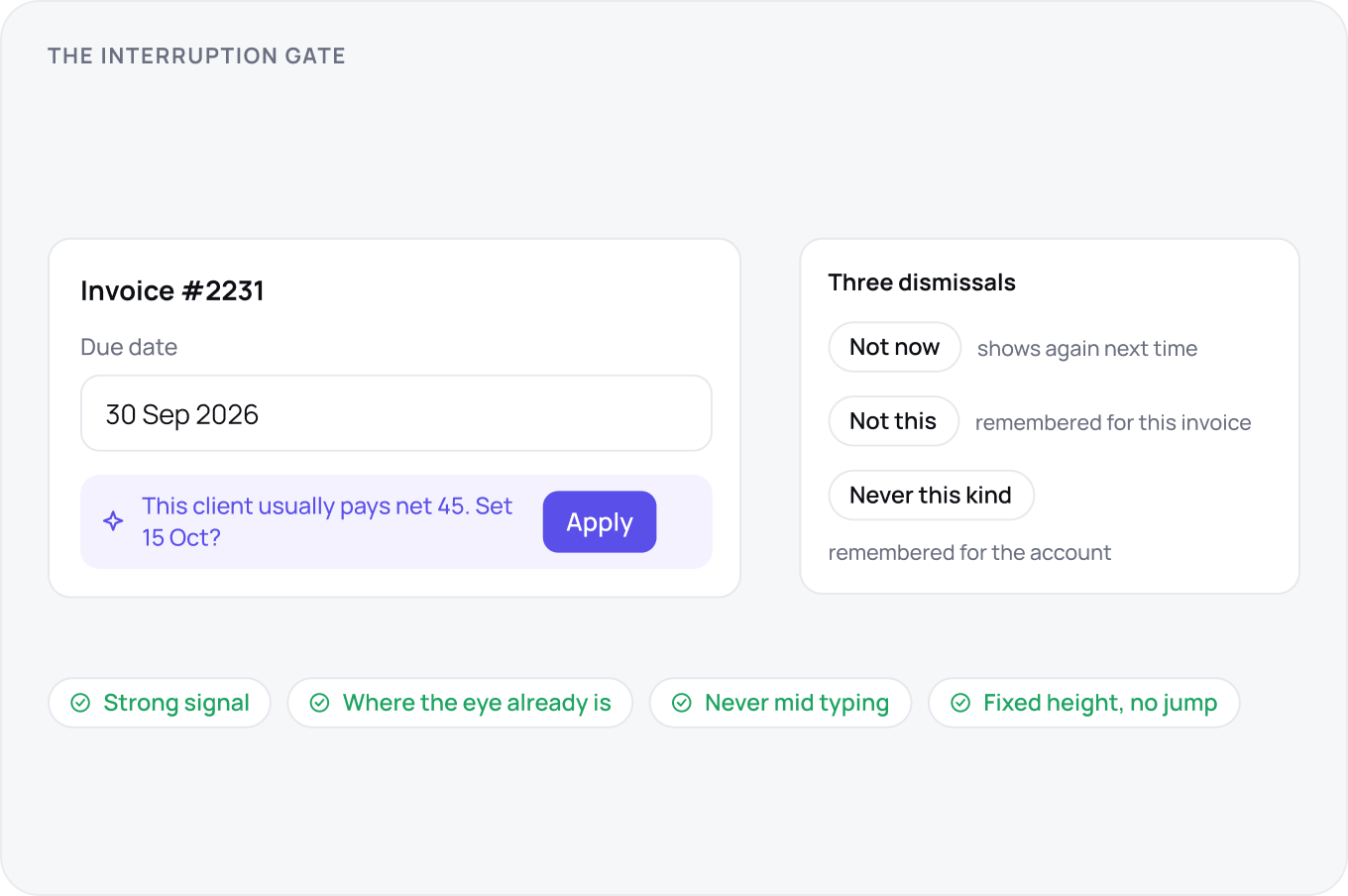The image size is (1348, 896).
Task: Click the Strong signal checkmark icon
Action: [81, 703]
